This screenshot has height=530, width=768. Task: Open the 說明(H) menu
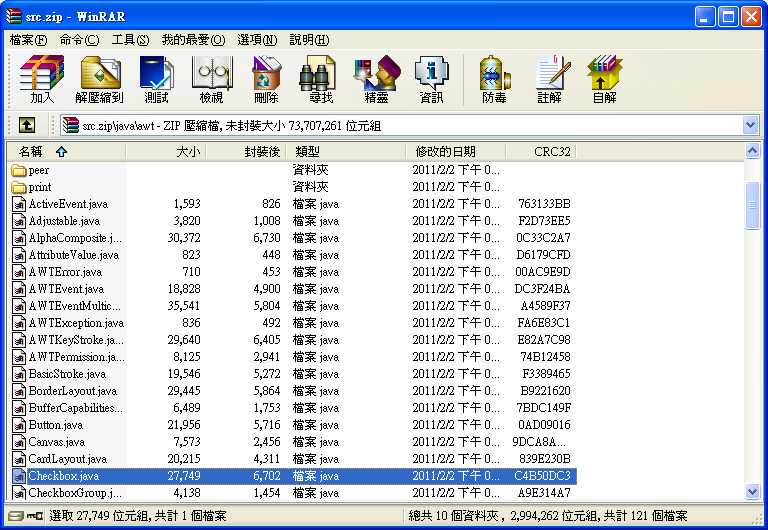point(310,40)
